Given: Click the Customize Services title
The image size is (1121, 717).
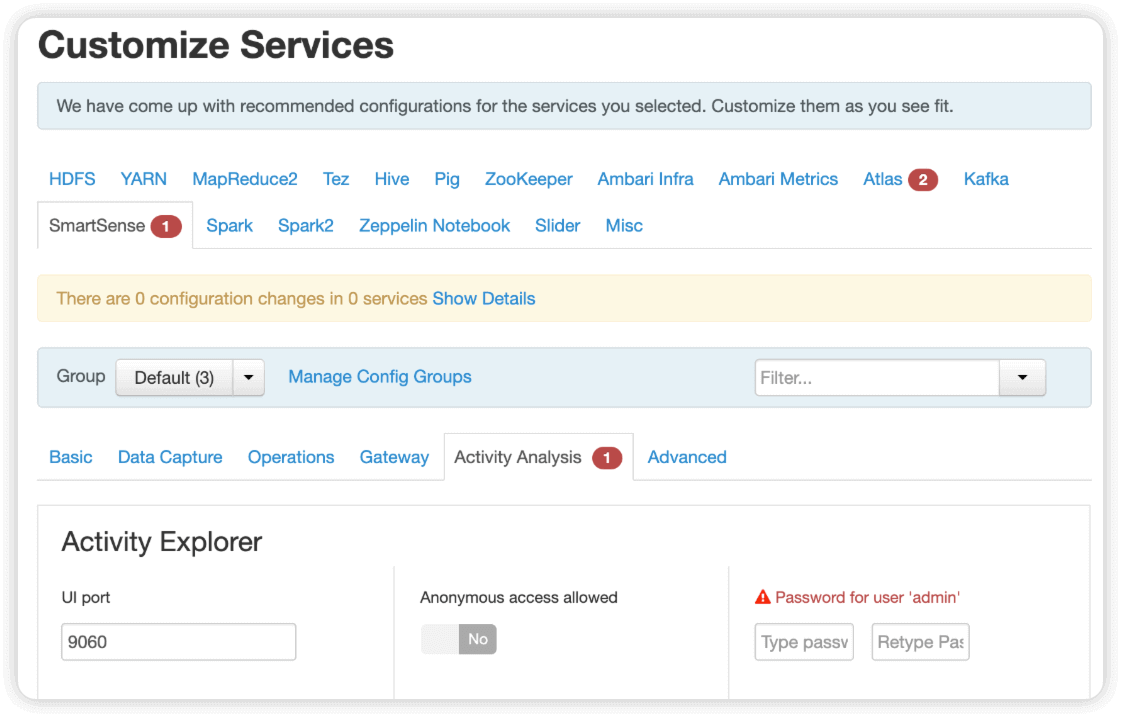Looking at the screenshot, I should pos(216,45).
